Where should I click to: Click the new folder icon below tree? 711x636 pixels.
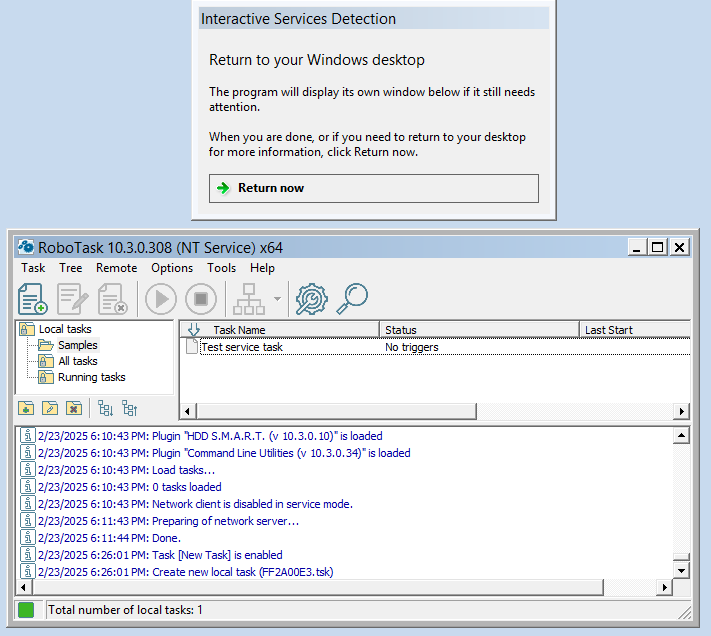26,408
